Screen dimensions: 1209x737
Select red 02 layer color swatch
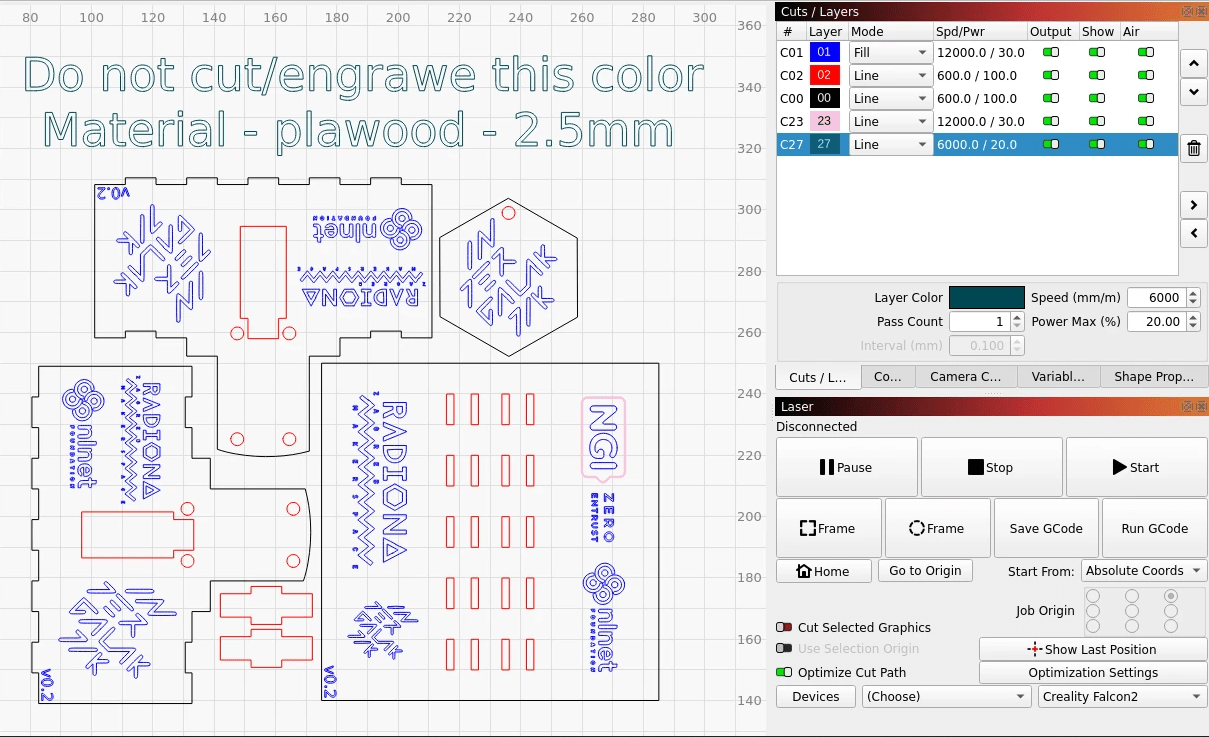point(825,75)
